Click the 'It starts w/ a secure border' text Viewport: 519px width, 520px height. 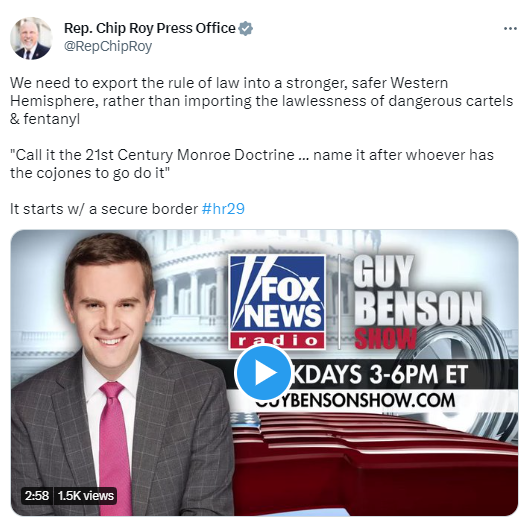click(104, 209)
